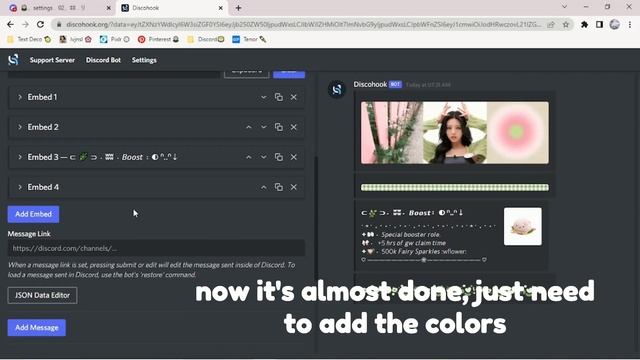The width and height of the screenshot is (640, 360).
Task: Close the settings browser tab
Action: coord(109,8)
